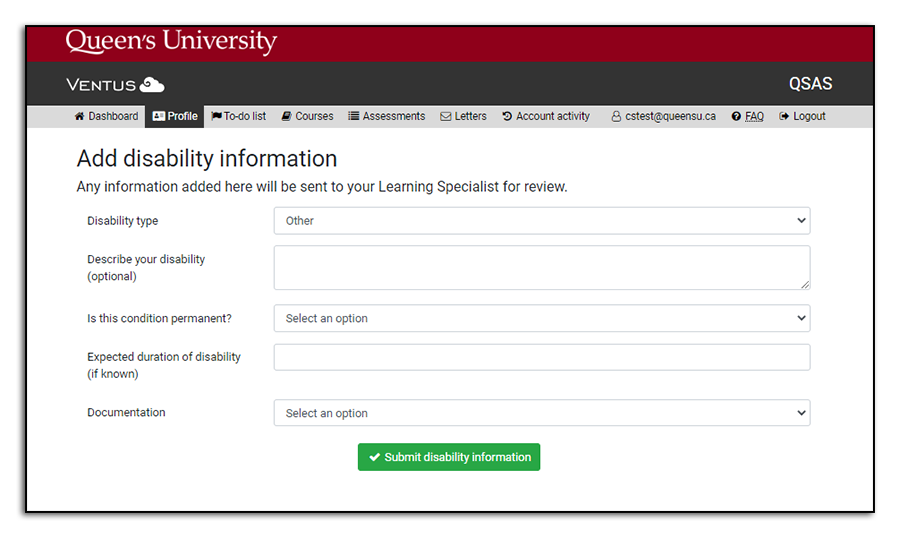
Task: Open the Disability type dropdown
Action: [x=542, y=220]
